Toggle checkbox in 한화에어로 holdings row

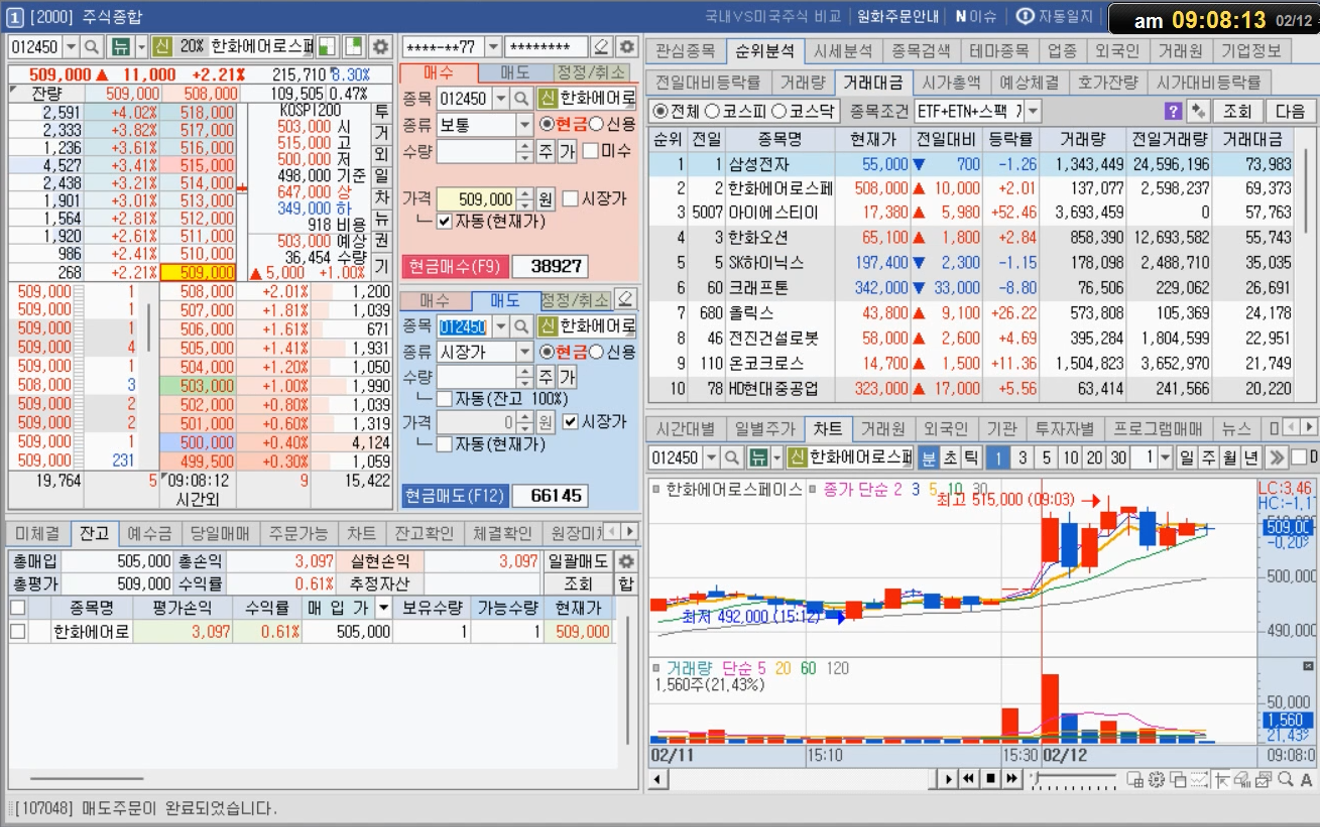coord(18,632)
